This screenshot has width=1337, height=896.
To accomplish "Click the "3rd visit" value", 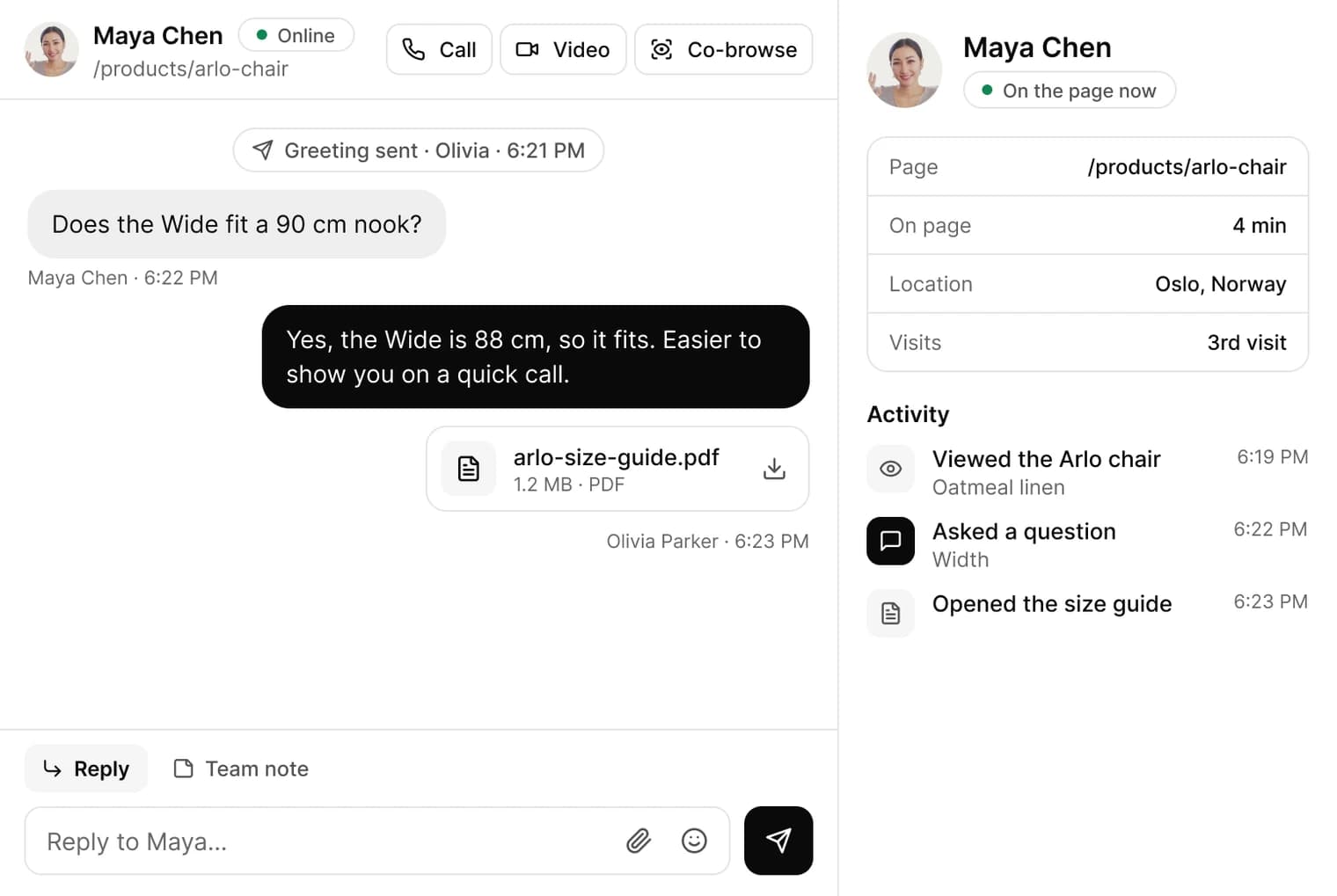I will coord(1246,343).
